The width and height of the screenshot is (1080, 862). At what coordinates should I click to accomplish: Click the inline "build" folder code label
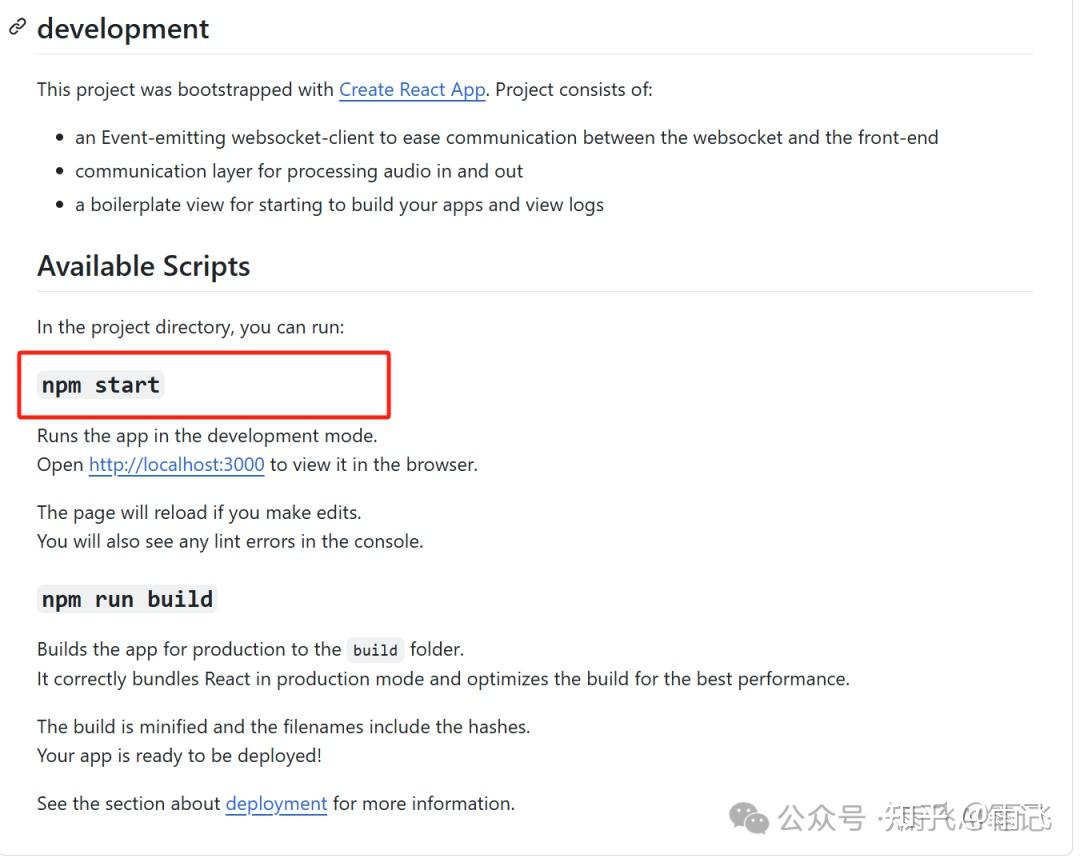coord(376,650)
